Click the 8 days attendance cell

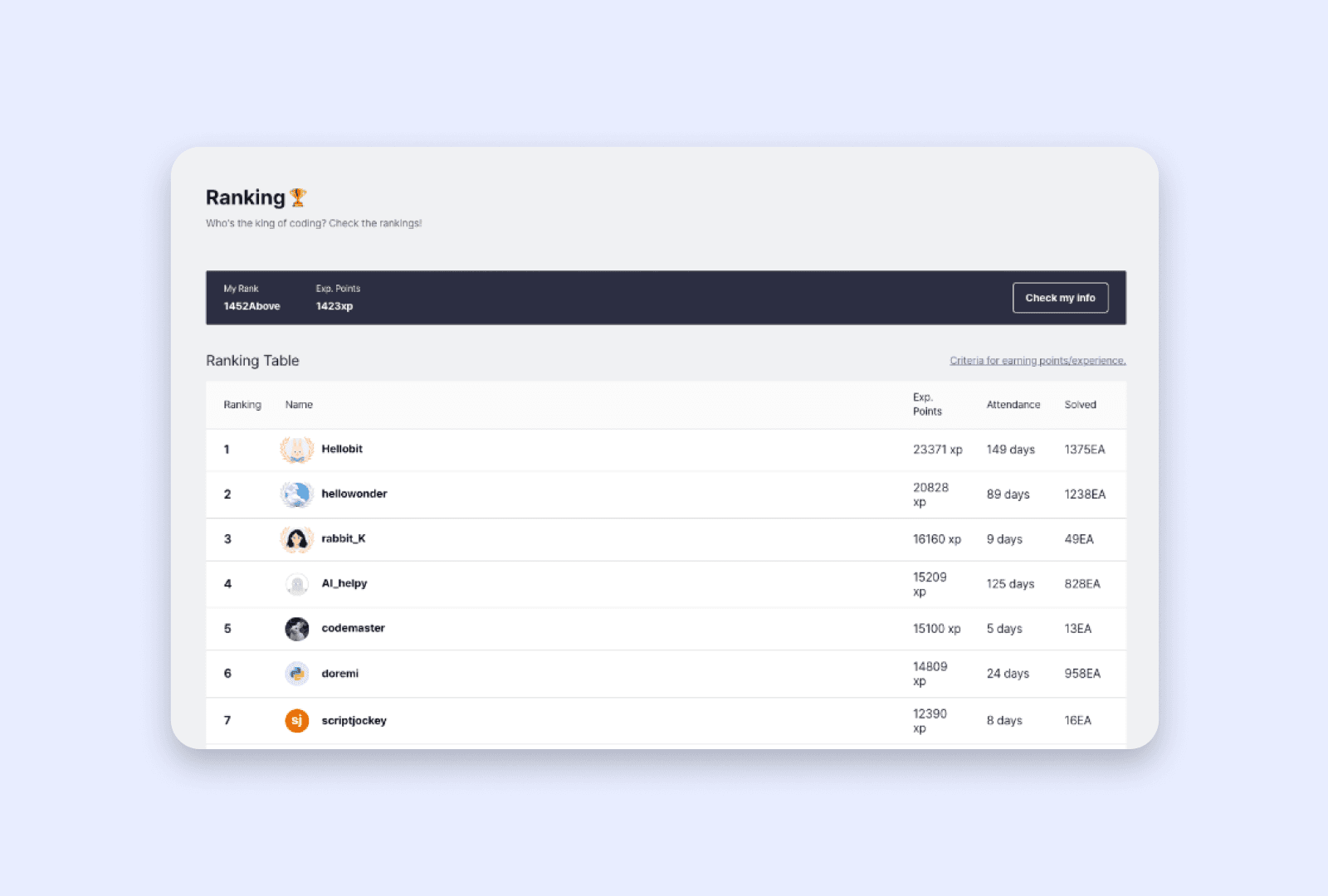click(1004, 721)
